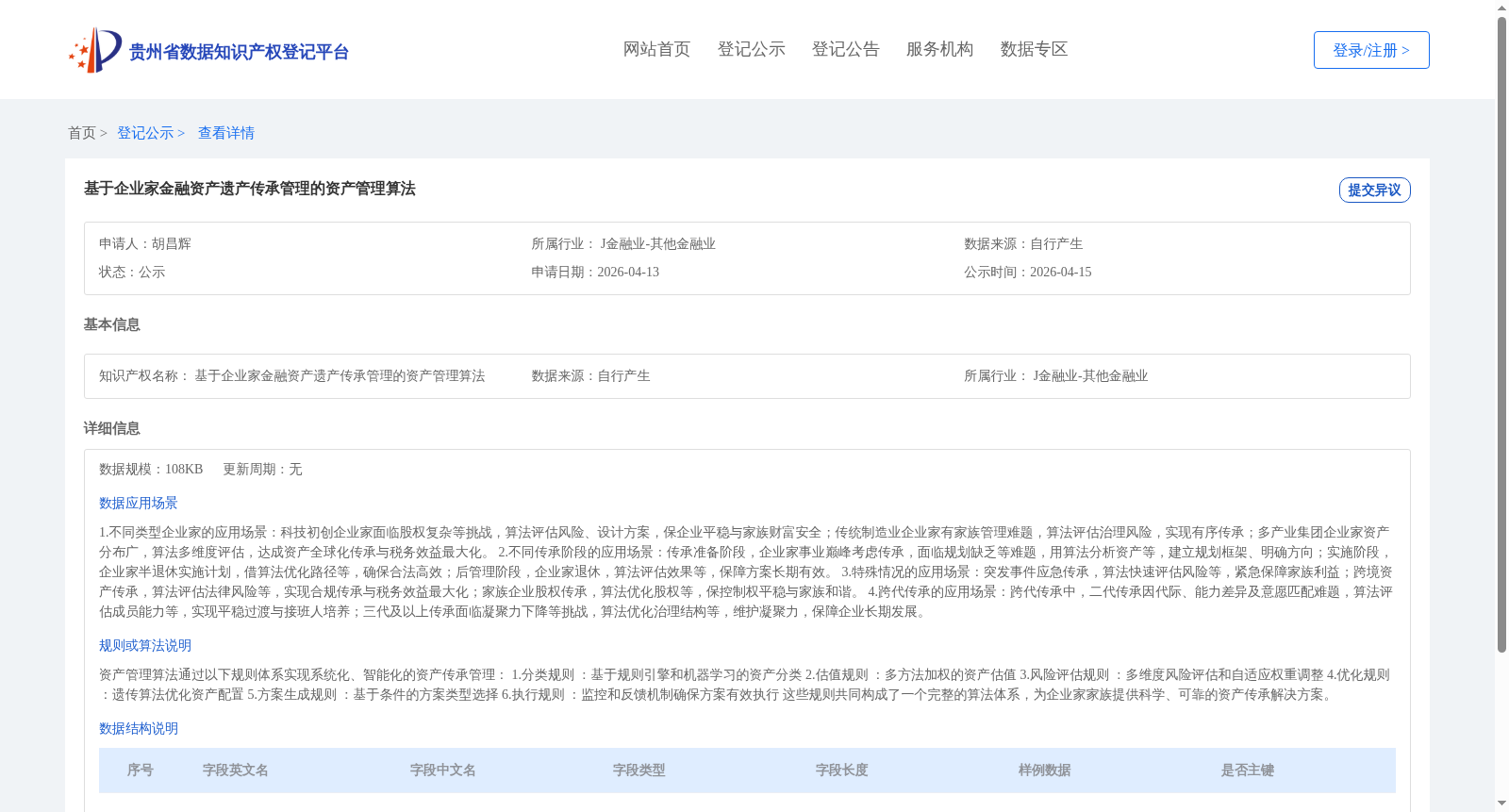This screenshot has width=1509, height=812.
Task: Click the 字段类型 column header
Action: click(x=639, y=771)
